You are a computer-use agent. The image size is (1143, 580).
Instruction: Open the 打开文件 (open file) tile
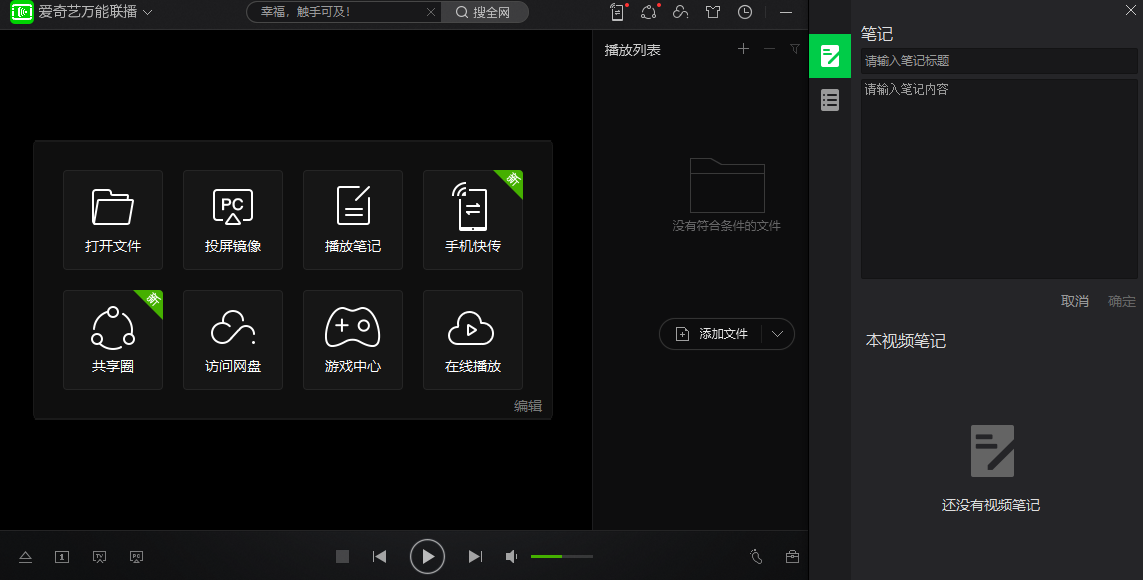[x=113, y=219]
